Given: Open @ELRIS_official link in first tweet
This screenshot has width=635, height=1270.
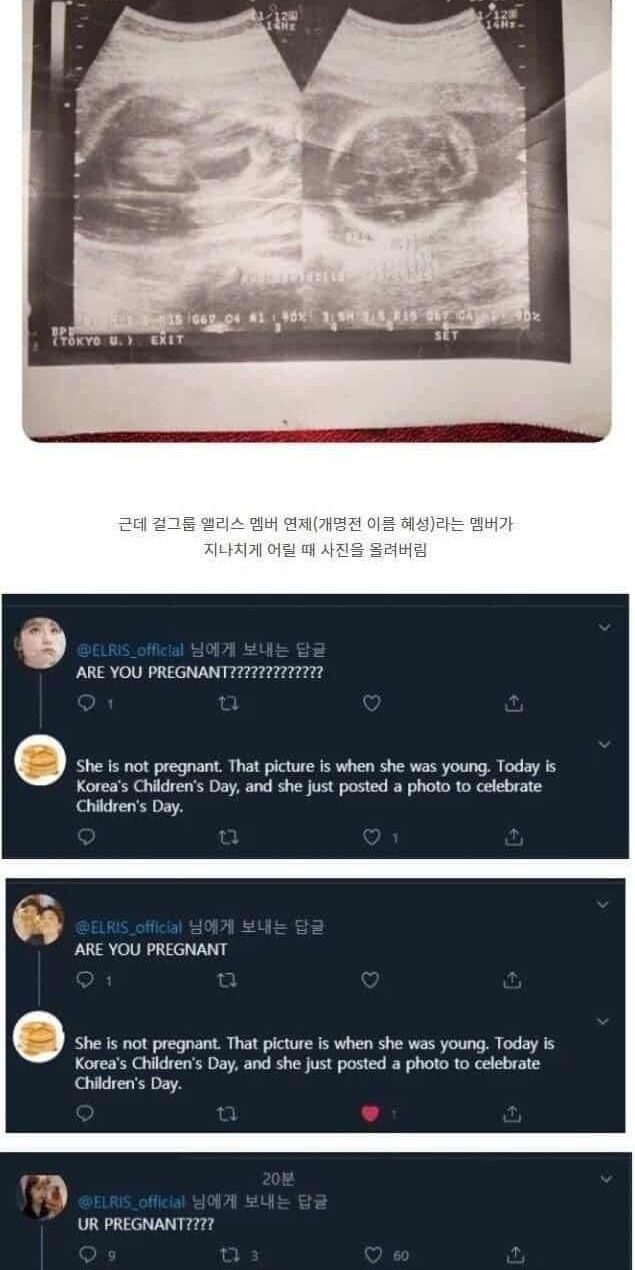Looking at the screenshot, I should (x=130, y=649).
